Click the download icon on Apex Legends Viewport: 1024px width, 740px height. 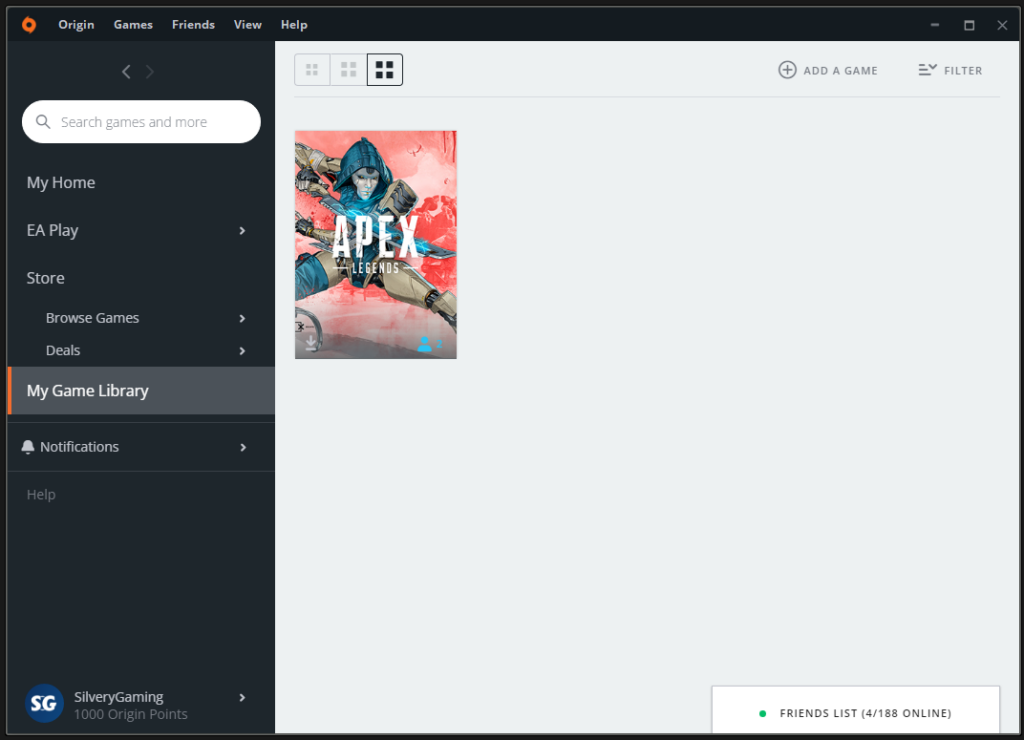[x=311, y=342]
